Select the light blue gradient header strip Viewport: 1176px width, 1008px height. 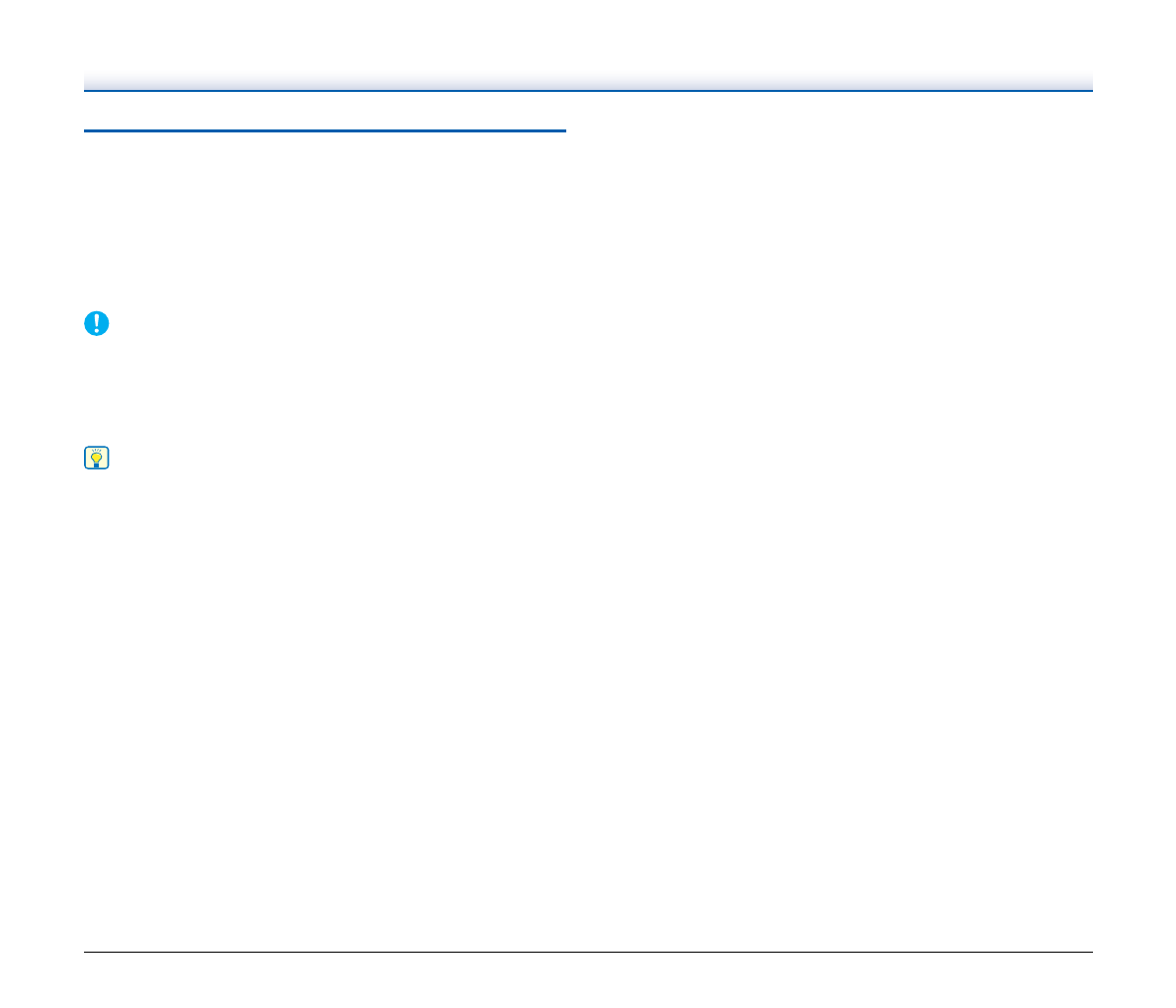pyautogui.click(x=588, y=82)
